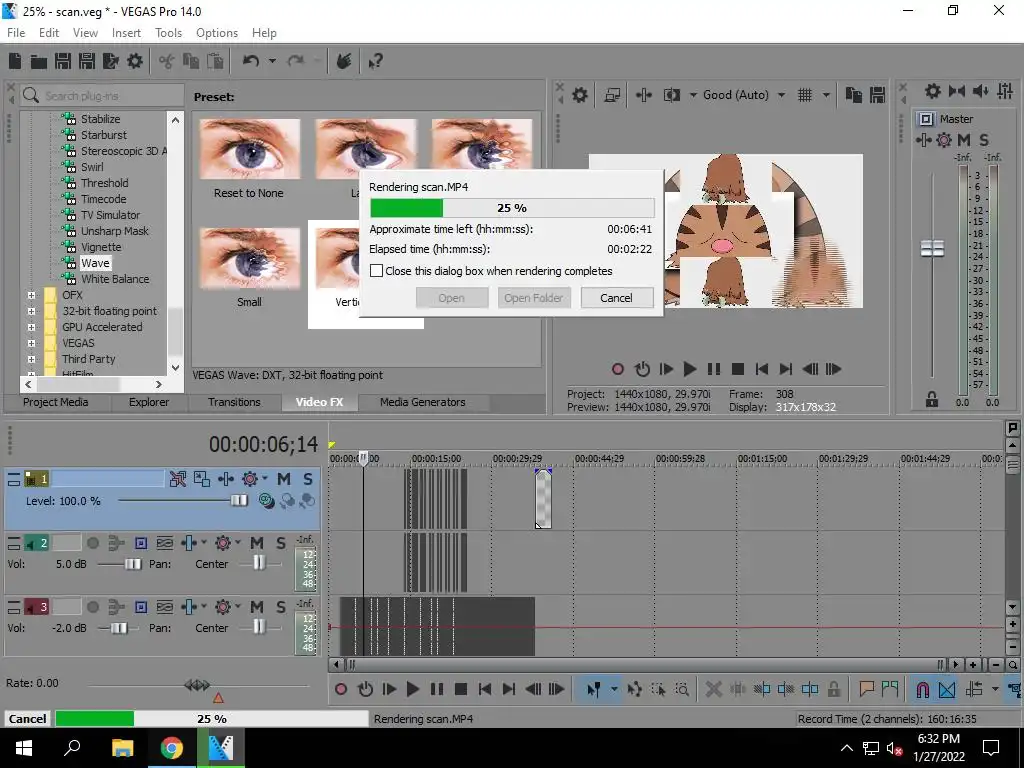
Task: Open Master bus audio properties gear
Action: pos(933,91)
